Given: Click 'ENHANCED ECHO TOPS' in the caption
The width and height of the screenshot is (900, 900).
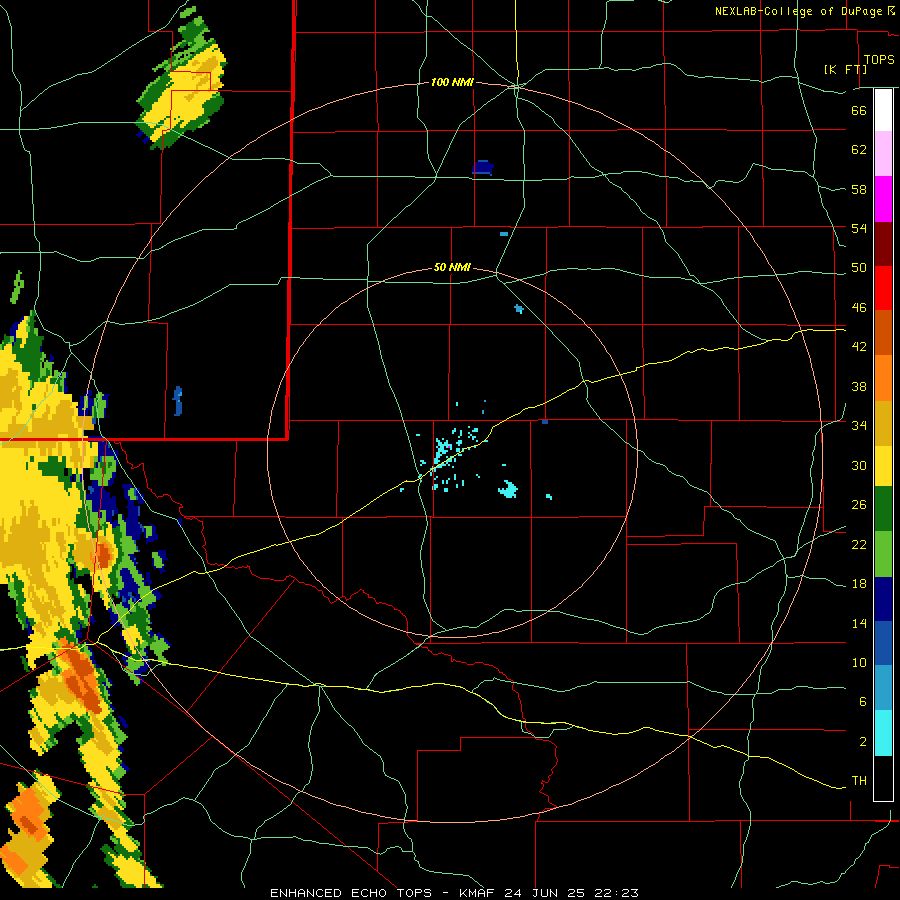Looking at the screenshot, I should (351, 893).
